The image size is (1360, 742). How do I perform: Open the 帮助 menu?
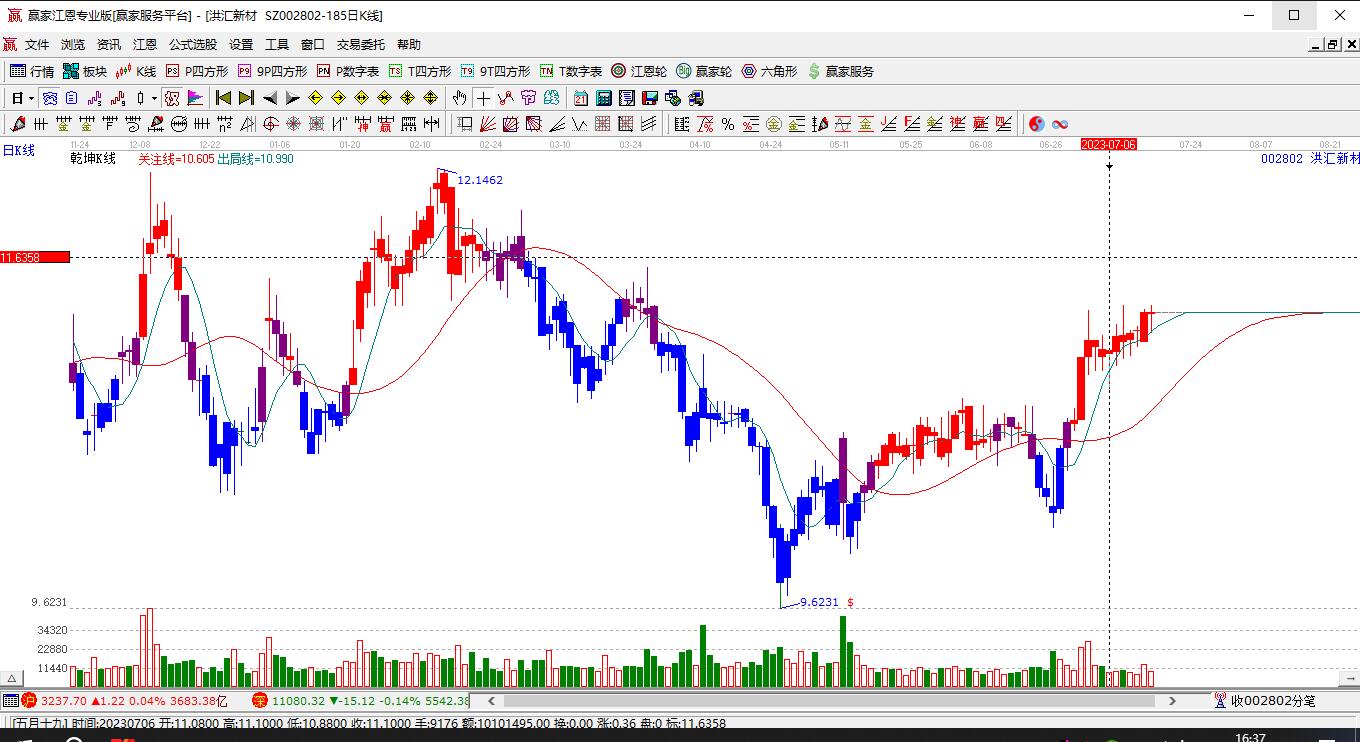click(409, 45)
